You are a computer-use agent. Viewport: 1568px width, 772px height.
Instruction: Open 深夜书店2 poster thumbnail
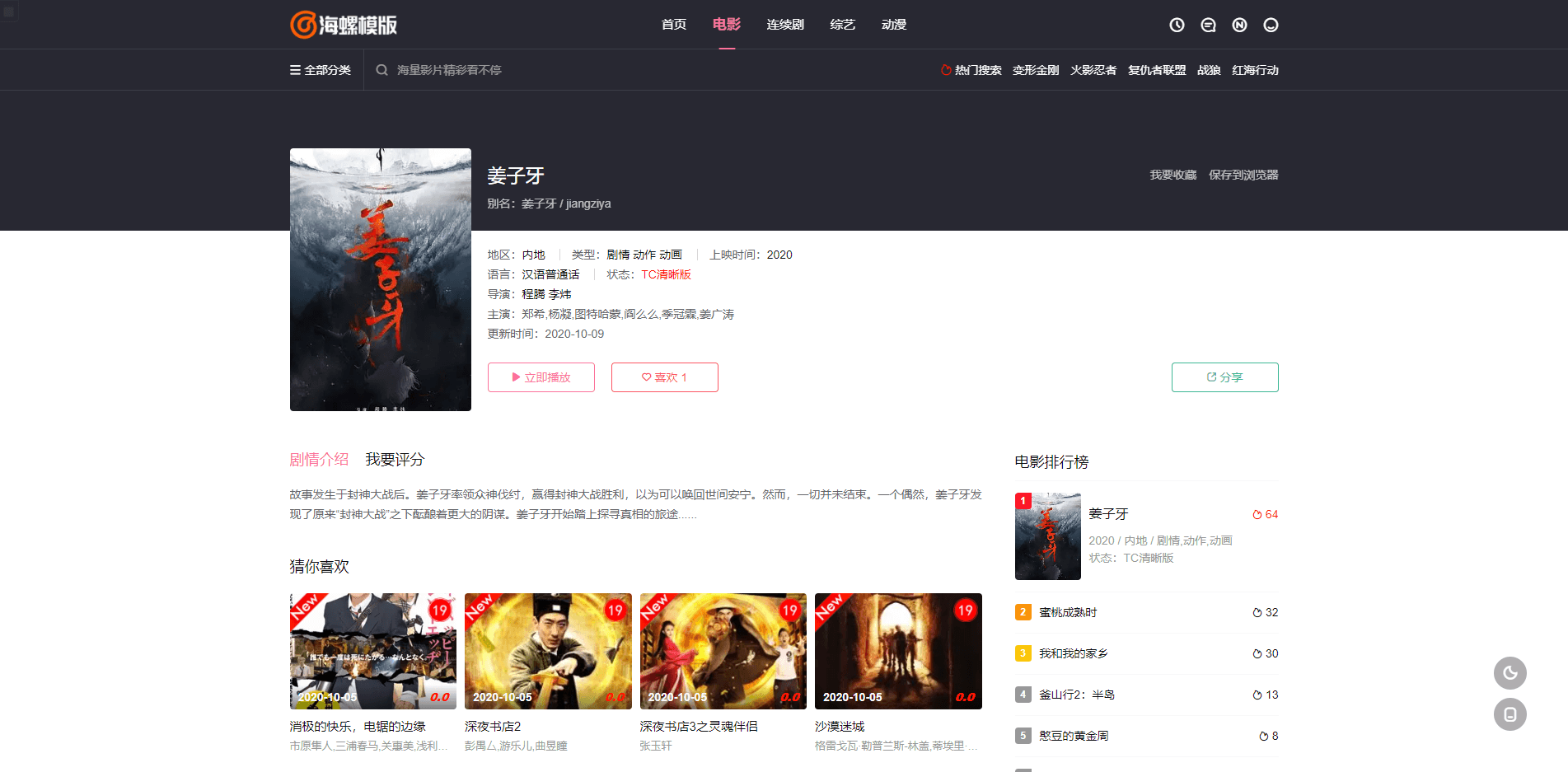pos(548,651)
